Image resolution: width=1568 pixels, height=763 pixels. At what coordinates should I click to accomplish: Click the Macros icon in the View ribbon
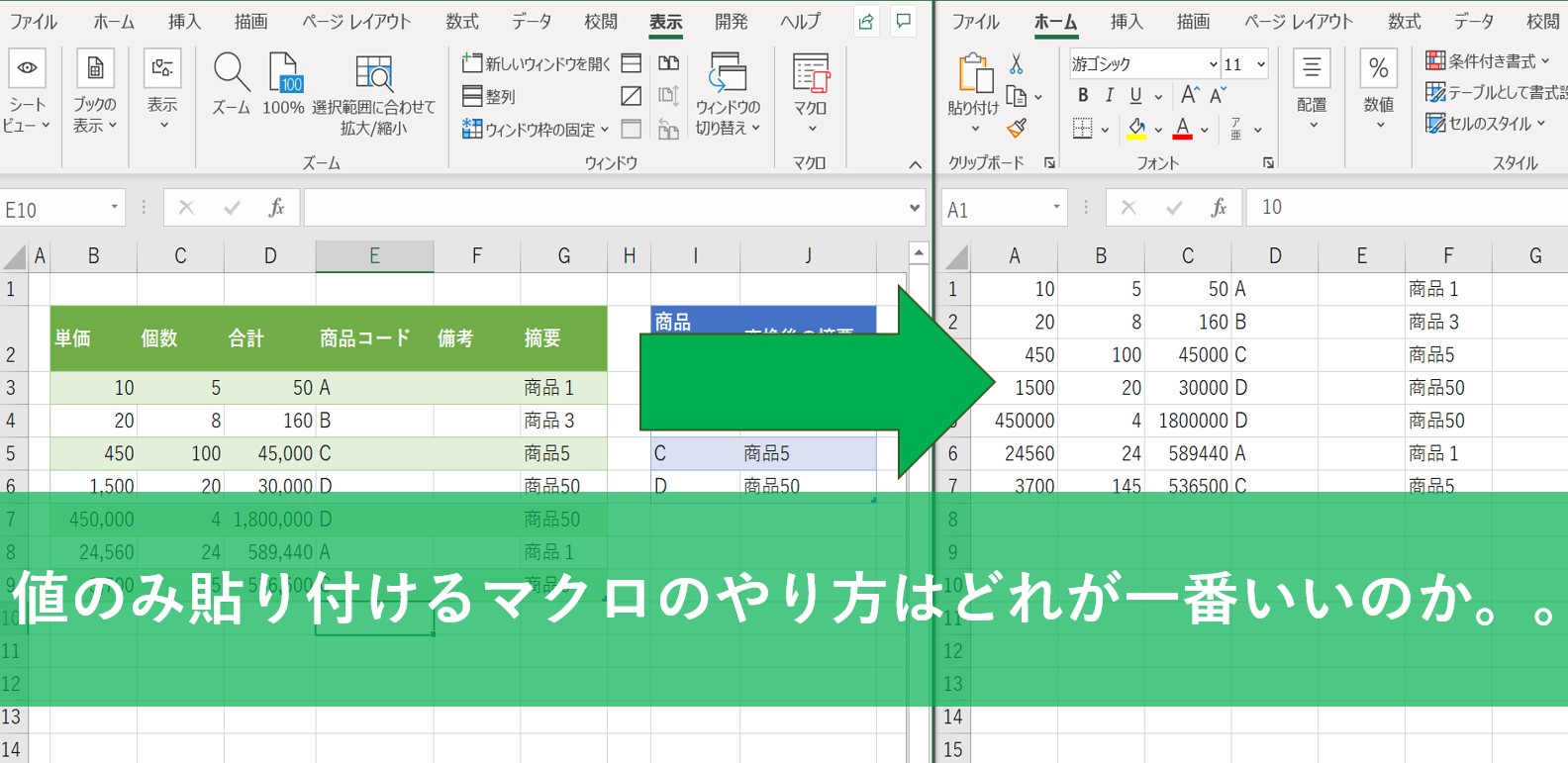810,75
